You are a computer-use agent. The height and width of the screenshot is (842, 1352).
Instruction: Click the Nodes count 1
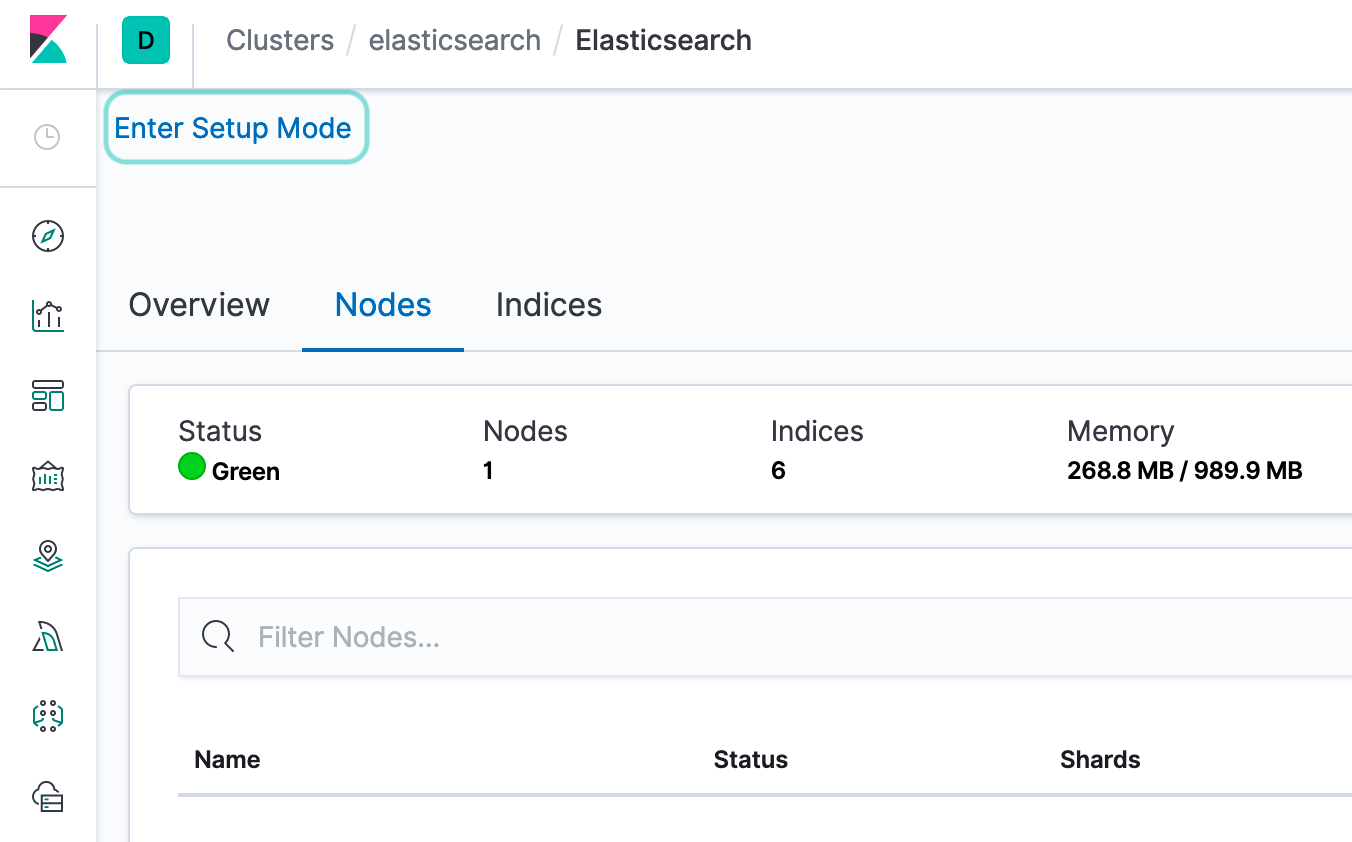pos(488,471)
